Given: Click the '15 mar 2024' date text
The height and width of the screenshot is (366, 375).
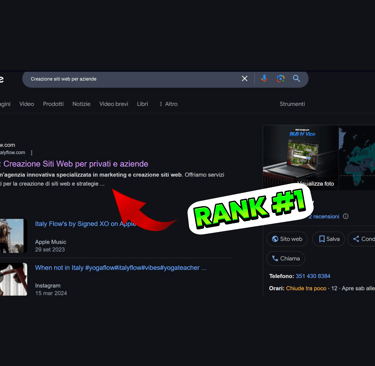Looking at the screenshot, I should pos(51,293).
